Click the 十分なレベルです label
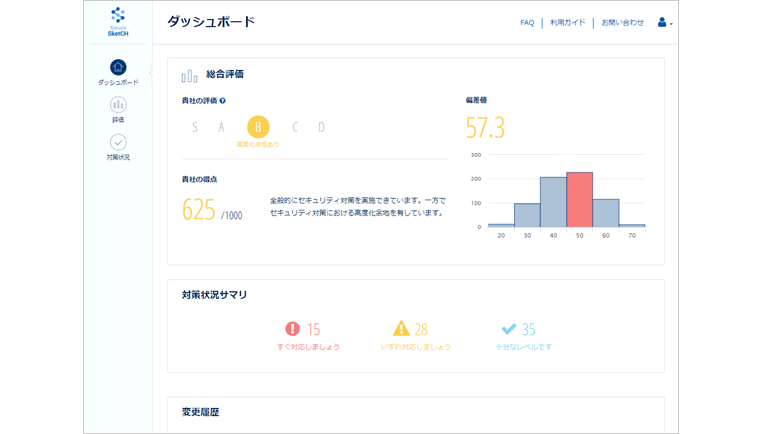Image resolution: width=762 pixels, height=434 pixels. pyautogui.click(x=523, y=347)
